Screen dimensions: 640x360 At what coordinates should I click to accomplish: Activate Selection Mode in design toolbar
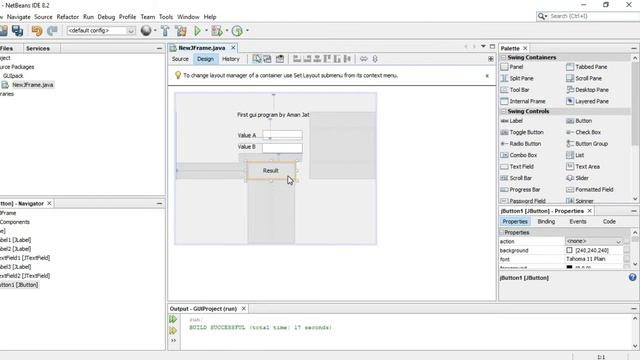(x=257, y=59)
